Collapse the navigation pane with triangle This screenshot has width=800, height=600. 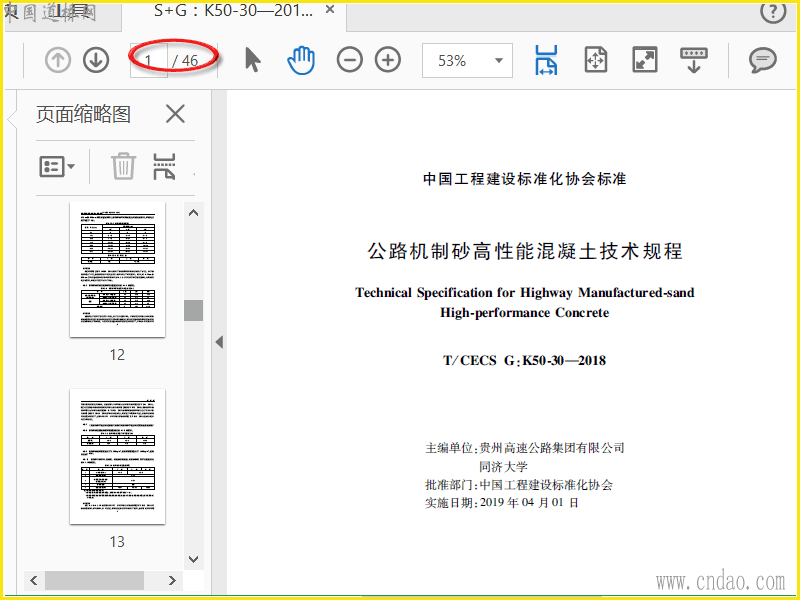219,342
